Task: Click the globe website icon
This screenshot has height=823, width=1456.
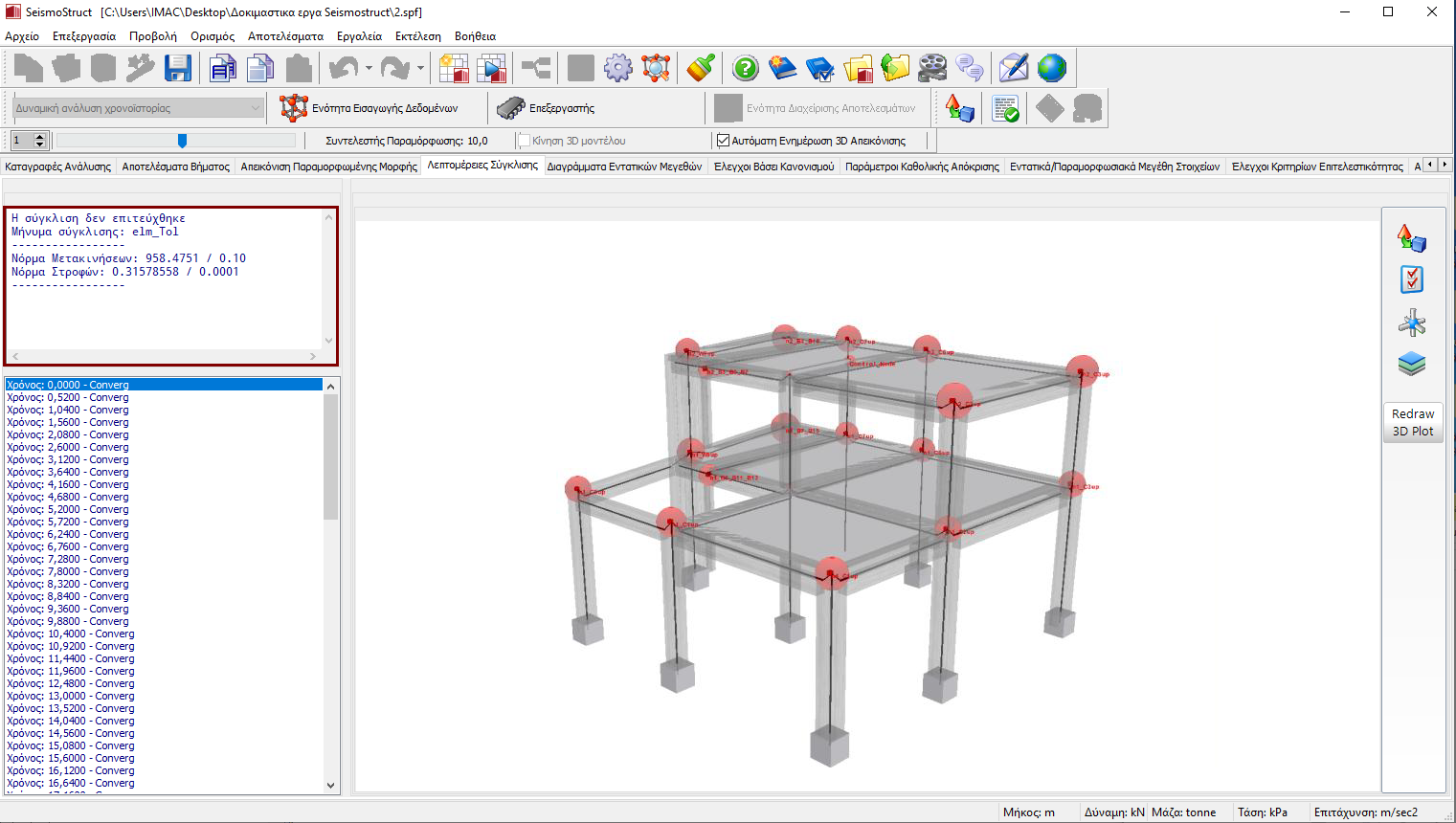Action: (1051, 68)
